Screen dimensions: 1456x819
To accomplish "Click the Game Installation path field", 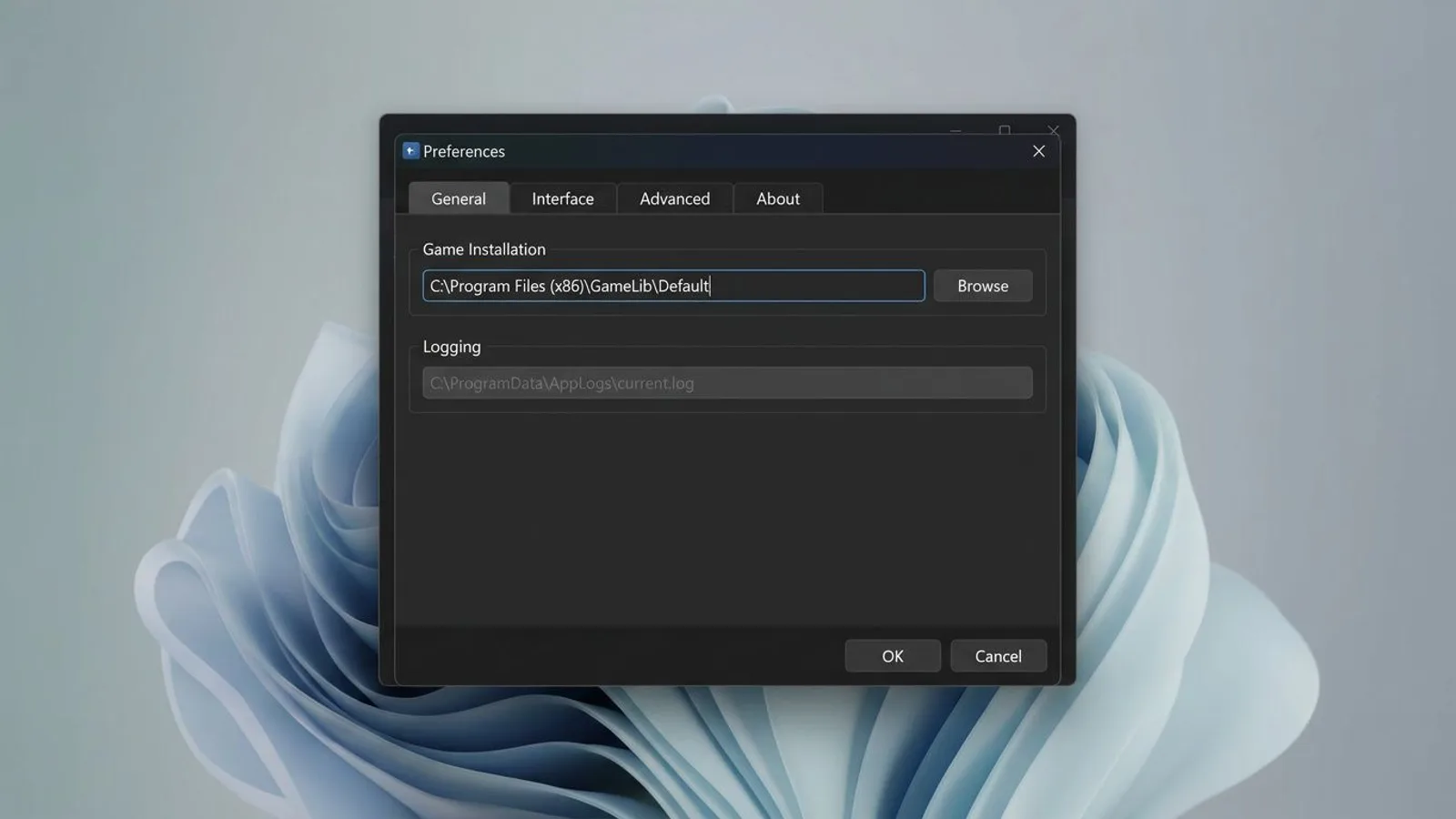I will (673, 286).
